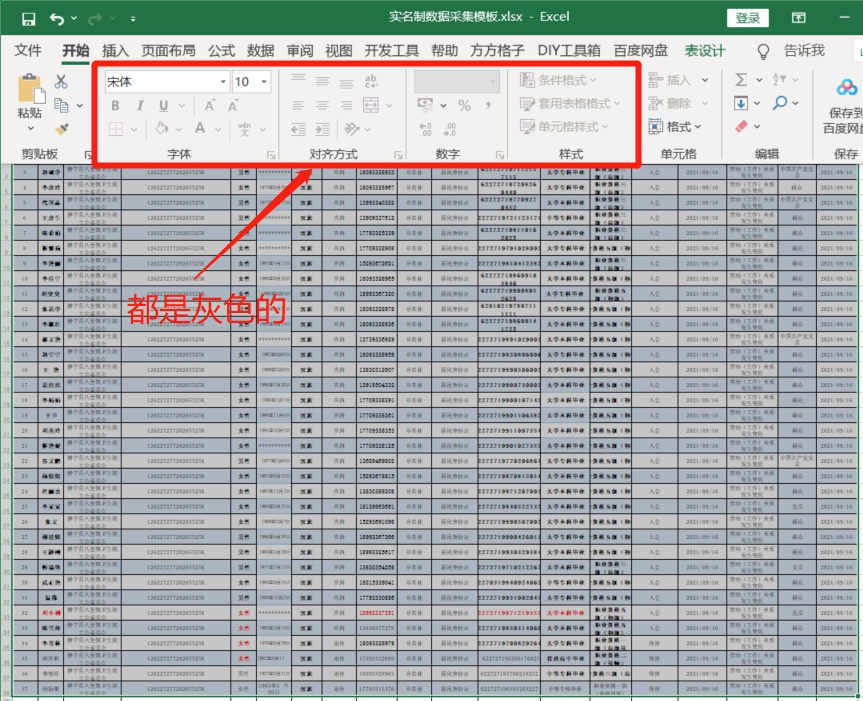Click the Orientation text rotation icon

351,129
